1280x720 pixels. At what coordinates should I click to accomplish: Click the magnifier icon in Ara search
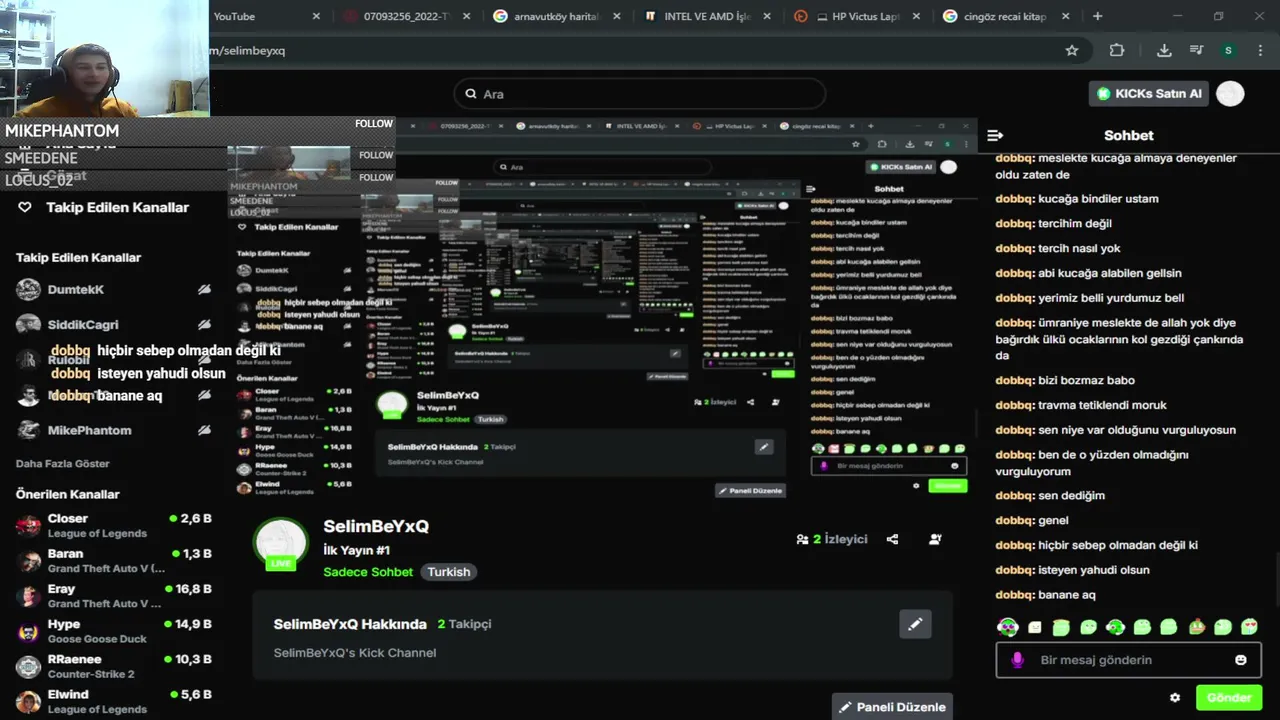pyautogui.click(x=471, y=94)
